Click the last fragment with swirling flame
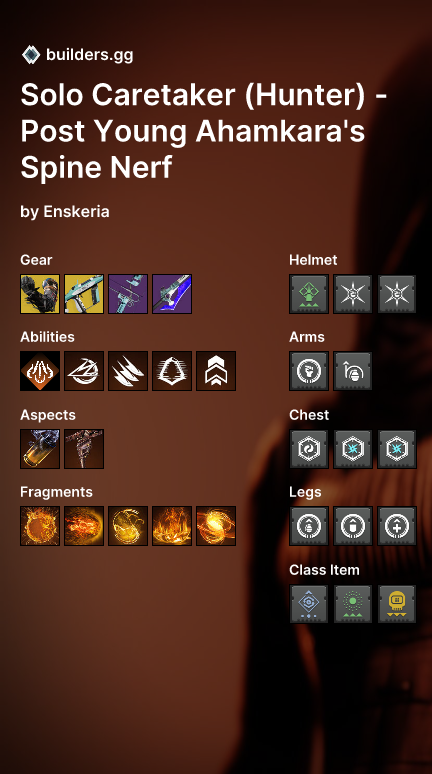This screenshot has width=432, height=774. coord(216,526)
